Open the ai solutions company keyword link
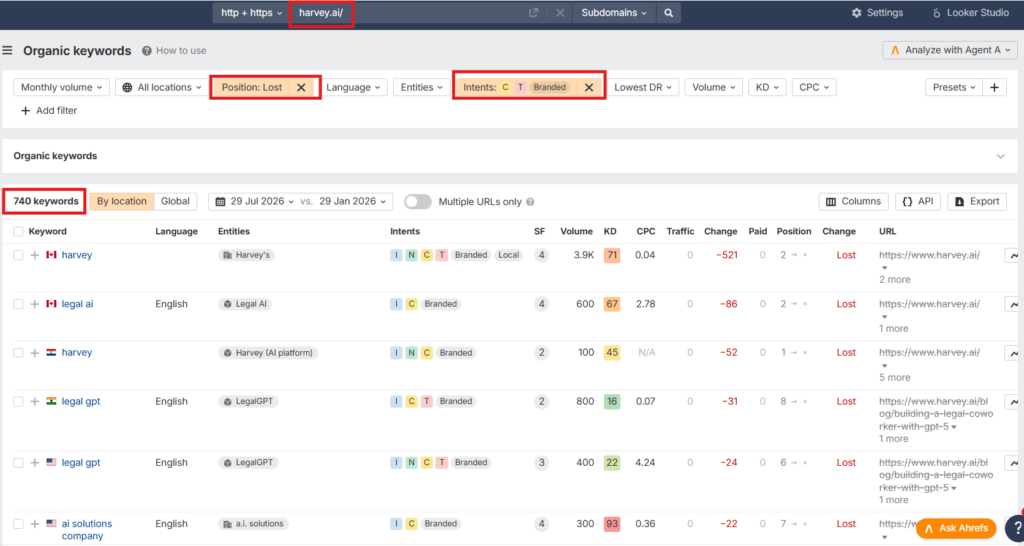Screen dimensions: 1024x546 (87, 530)
